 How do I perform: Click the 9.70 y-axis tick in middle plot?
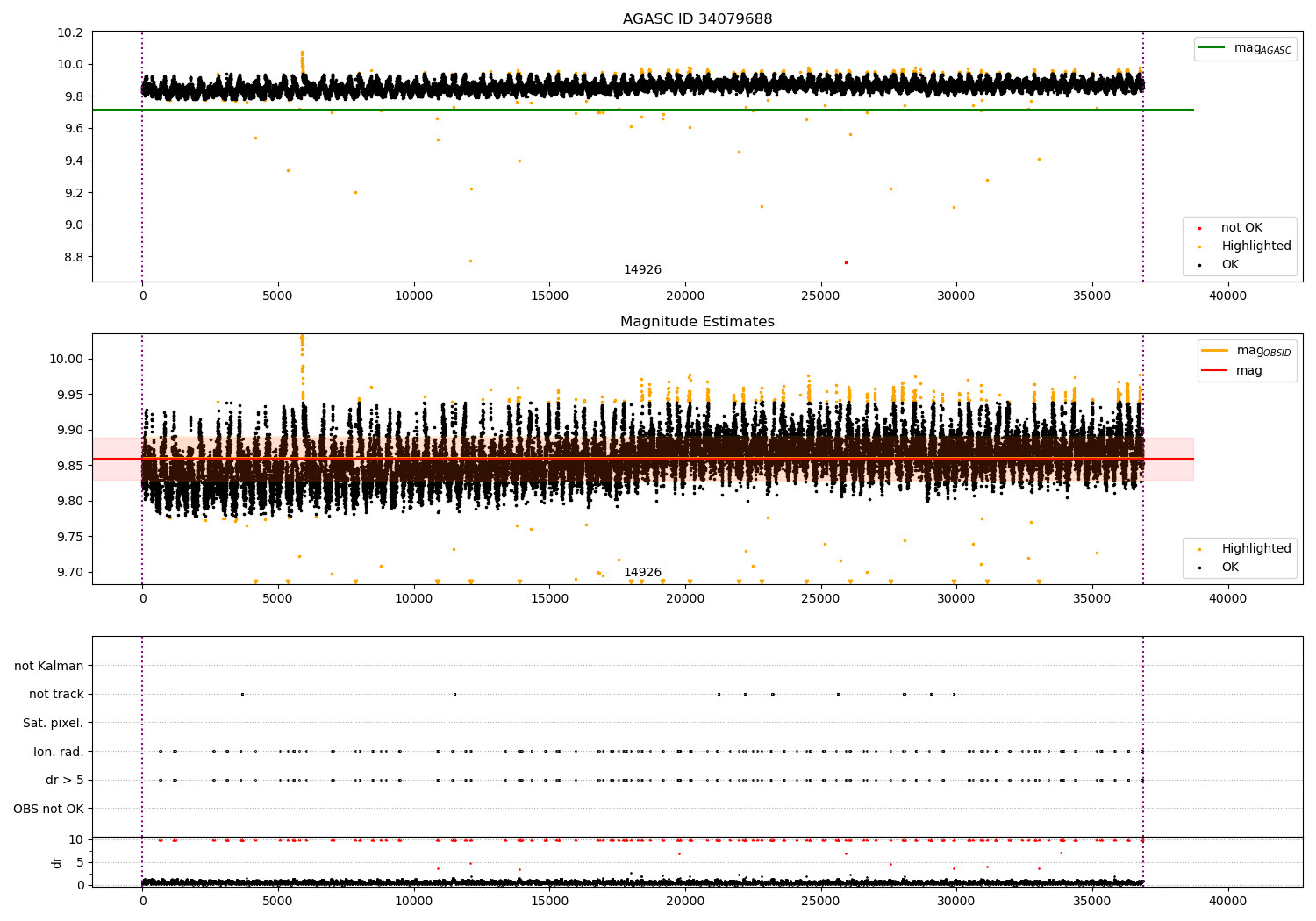point(70,572)
